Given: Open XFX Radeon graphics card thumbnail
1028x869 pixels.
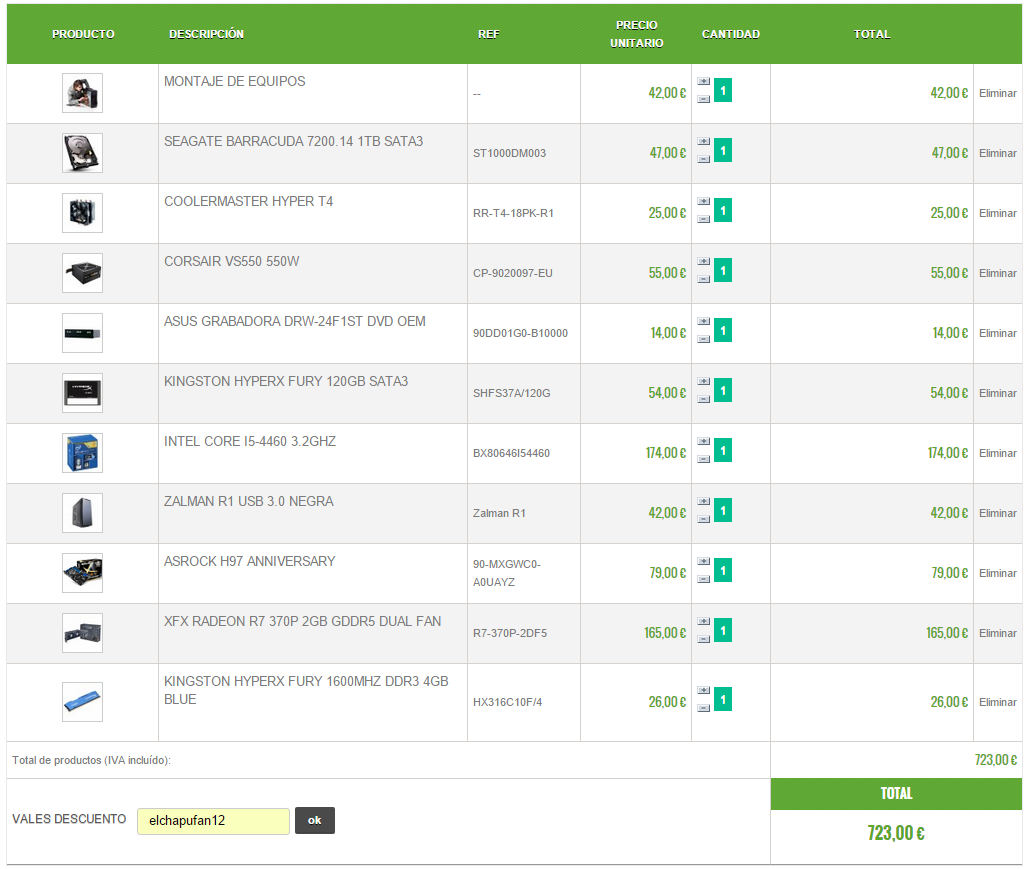Looking at the screenshot, I should (x=83, y=633).
